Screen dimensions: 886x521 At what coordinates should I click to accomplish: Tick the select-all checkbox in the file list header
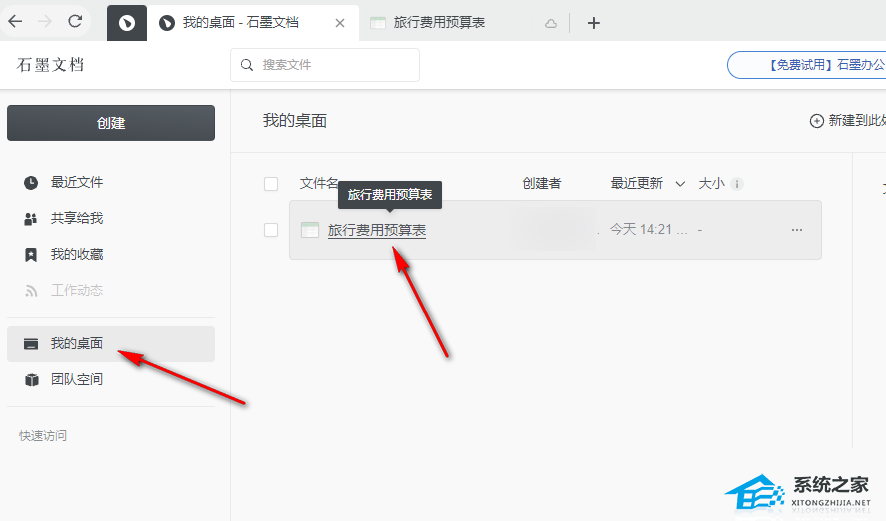click(271, 184)
